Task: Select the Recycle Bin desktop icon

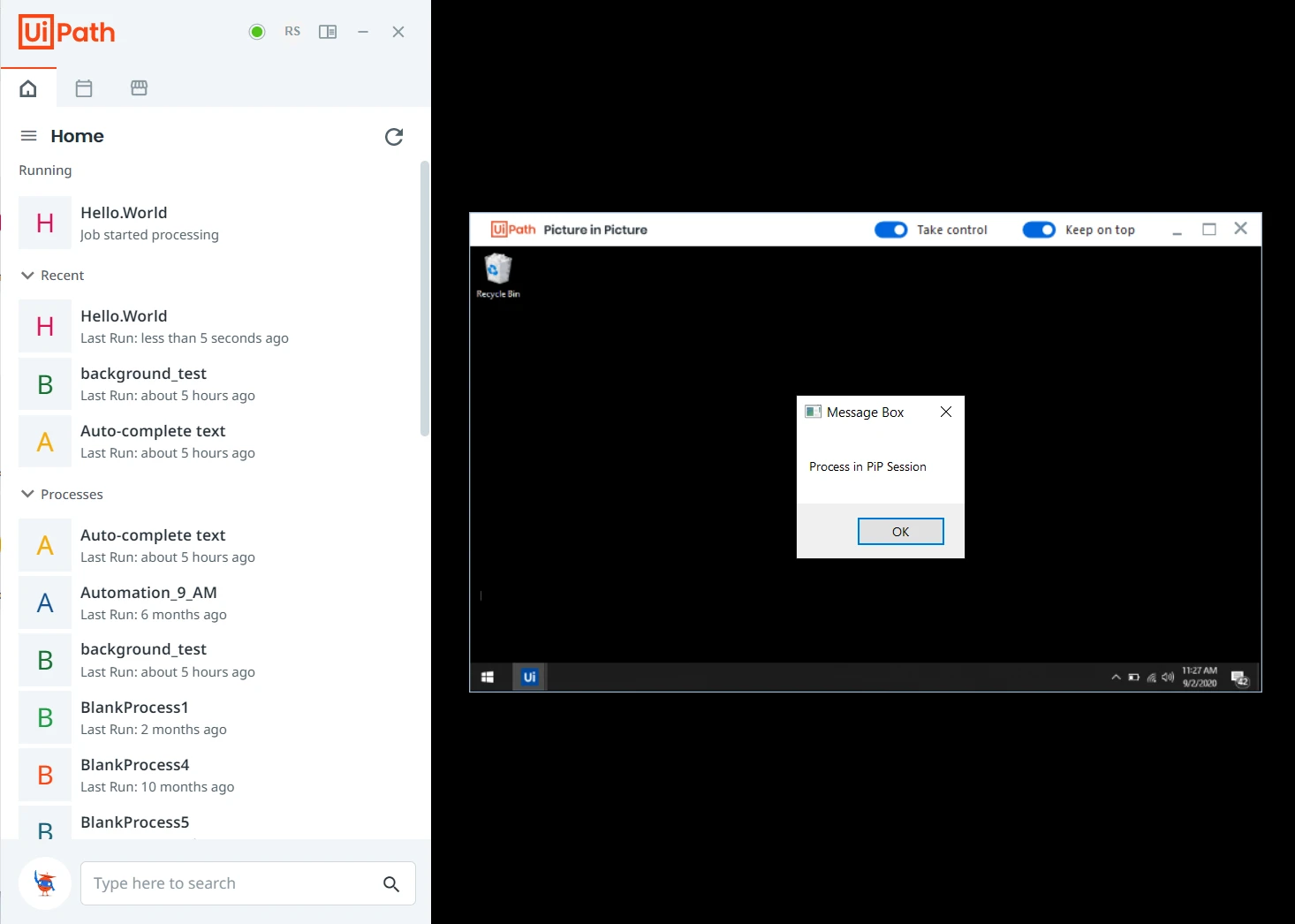Action: tap(498, 276)
